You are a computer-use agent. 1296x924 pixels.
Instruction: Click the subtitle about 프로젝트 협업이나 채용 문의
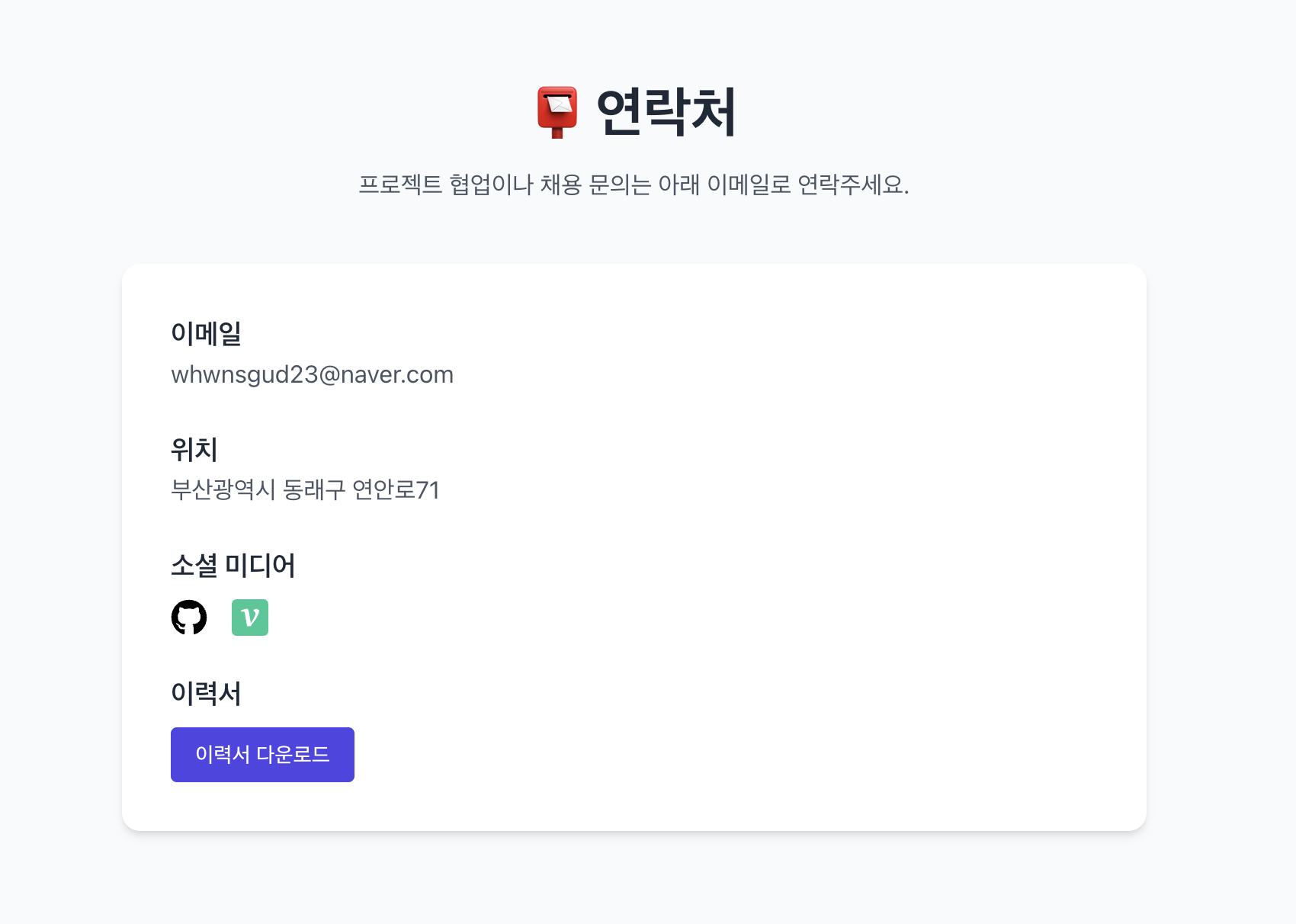coord(634,184)
